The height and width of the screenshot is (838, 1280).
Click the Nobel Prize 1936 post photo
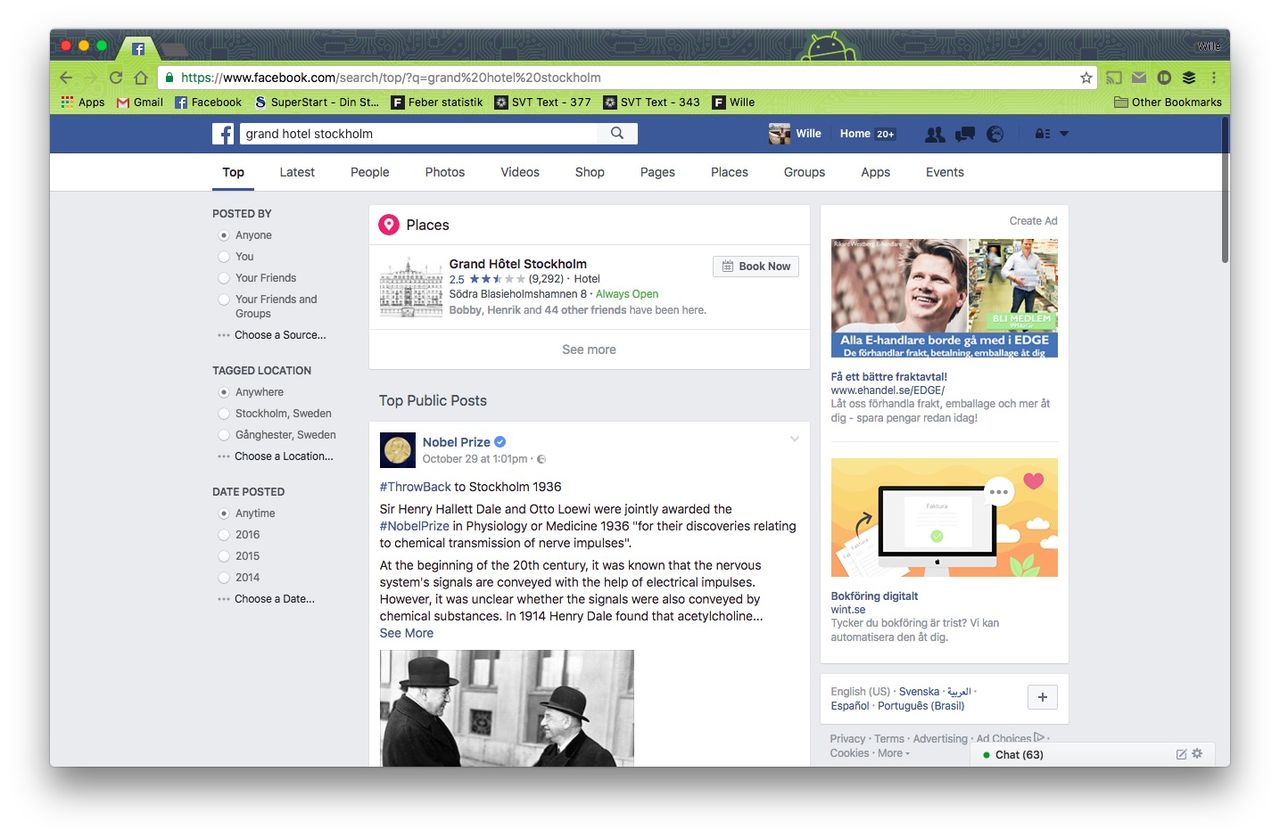tap(506, 708)
